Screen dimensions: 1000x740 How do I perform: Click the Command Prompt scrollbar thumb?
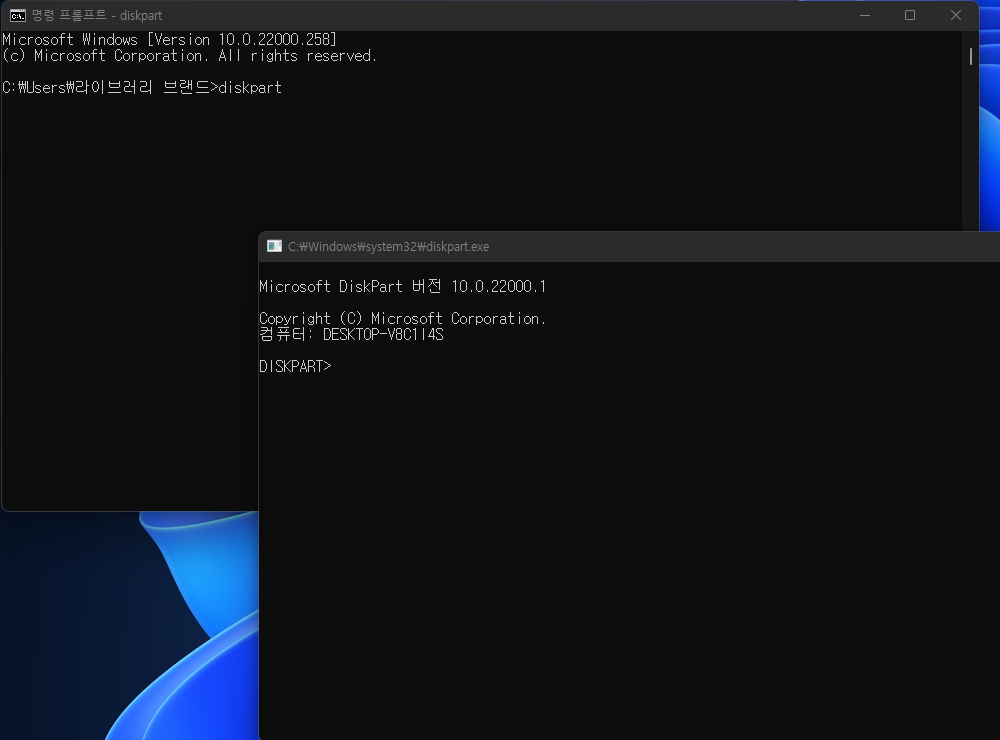[x=971, y=56]
